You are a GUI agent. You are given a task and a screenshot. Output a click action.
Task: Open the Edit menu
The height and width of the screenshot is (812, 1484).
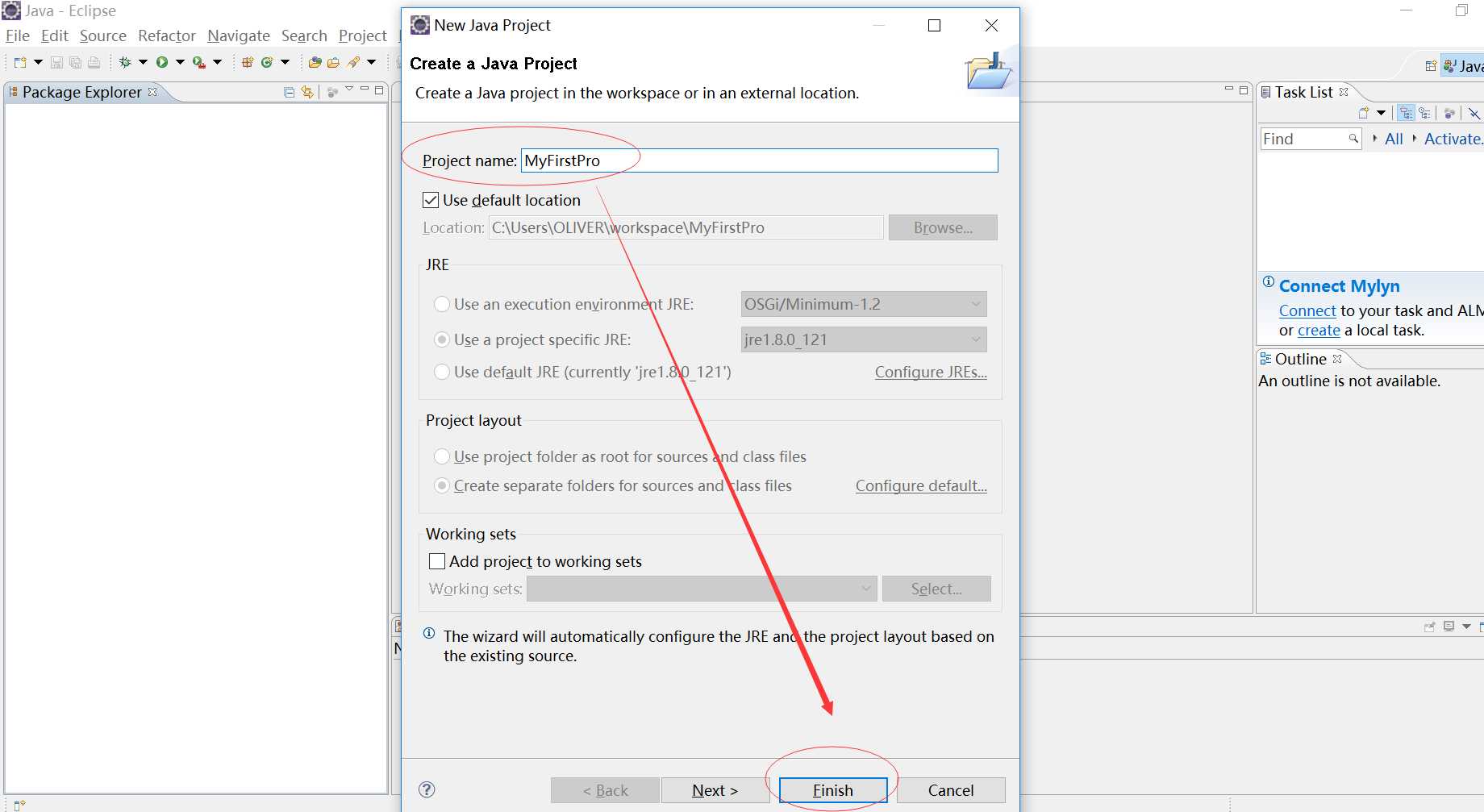click(x=55, y=35)
